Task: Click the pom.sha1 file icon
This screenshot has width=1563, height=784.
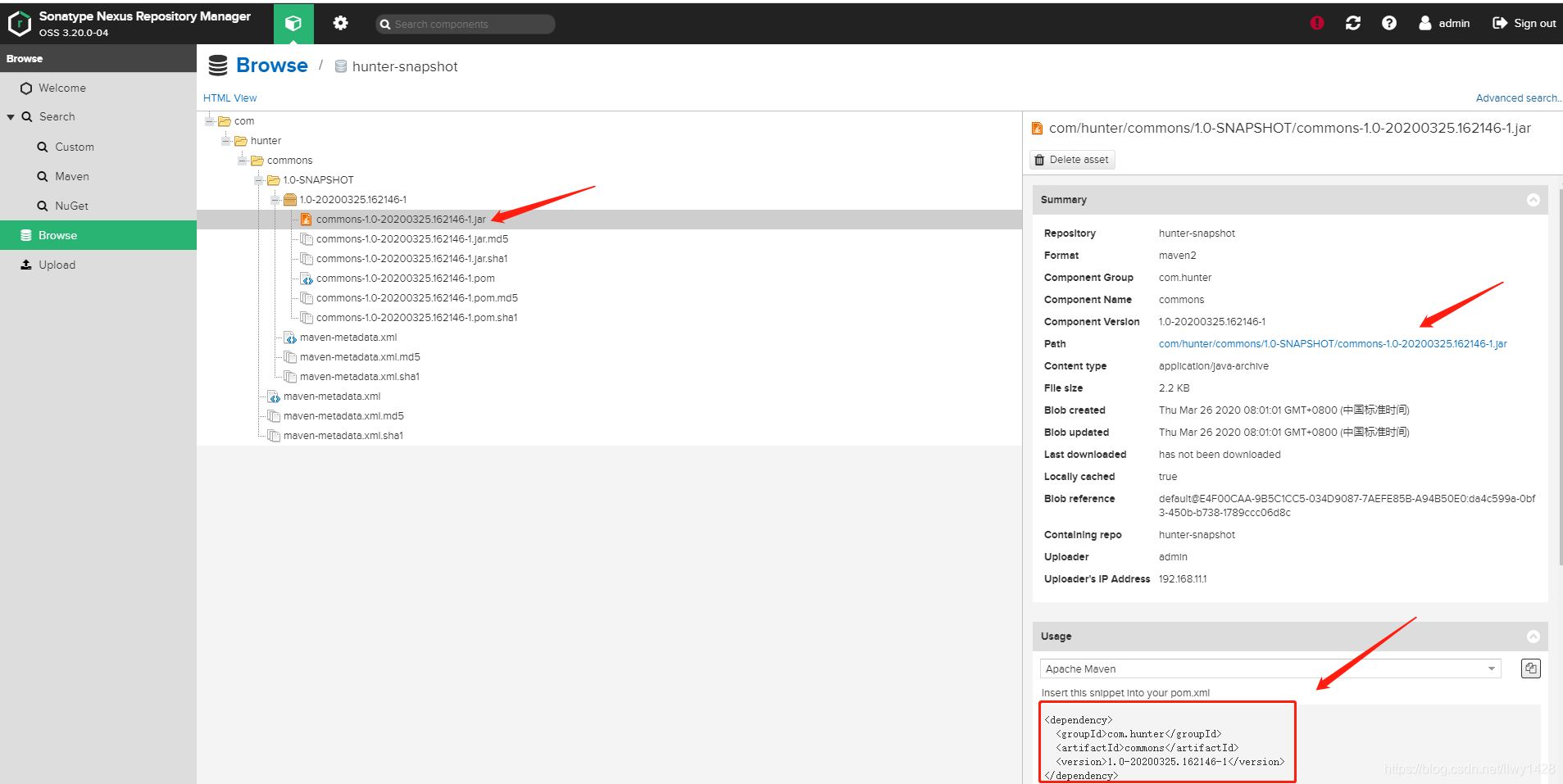Action: tap(307, 317)
